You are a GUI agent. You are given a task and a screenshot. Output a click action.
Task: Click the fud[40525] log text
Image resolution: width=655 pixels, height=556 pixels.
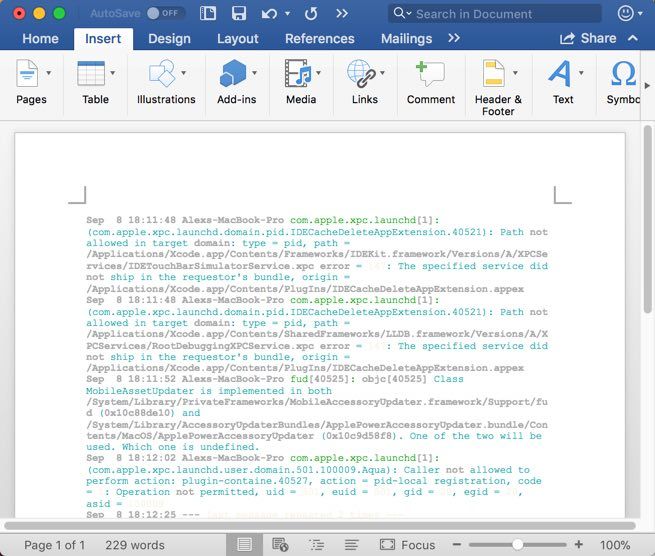pos(322,379)
